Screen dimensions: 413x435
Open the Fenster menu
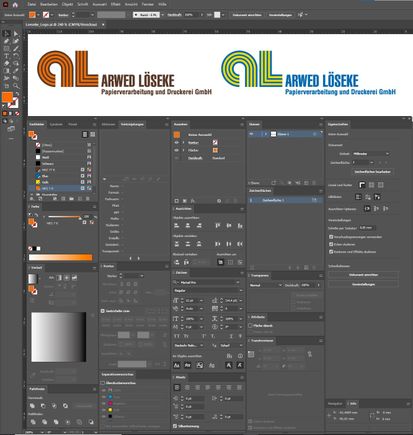coord(147,4)
